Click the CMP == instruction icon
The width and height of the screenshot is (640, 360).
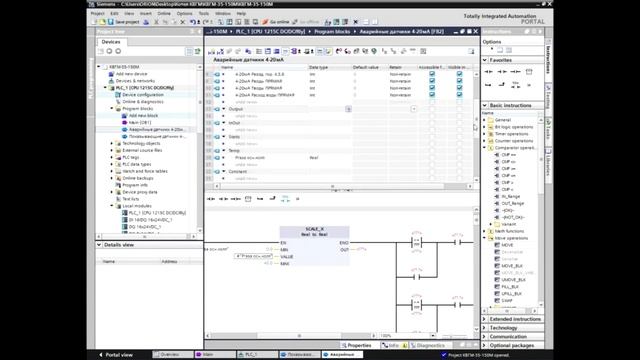coord(497,155)
